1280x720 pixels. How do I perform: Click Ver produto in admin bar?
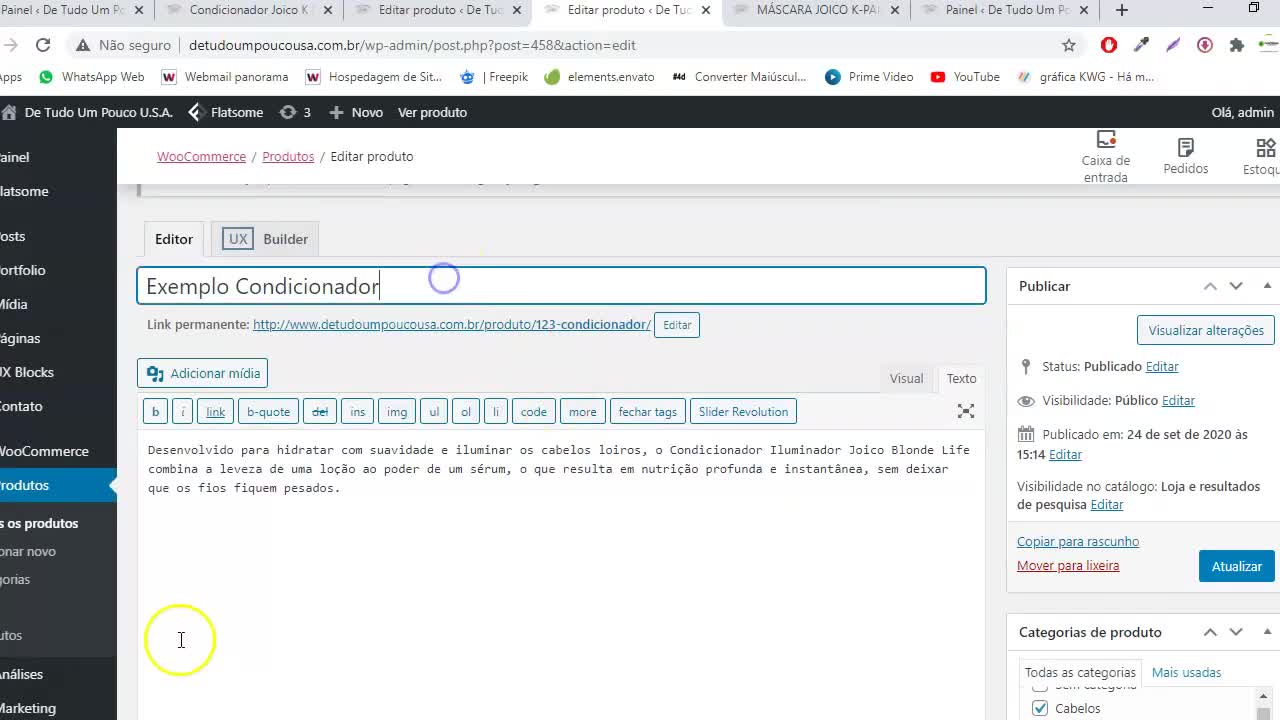click(432, 112)
